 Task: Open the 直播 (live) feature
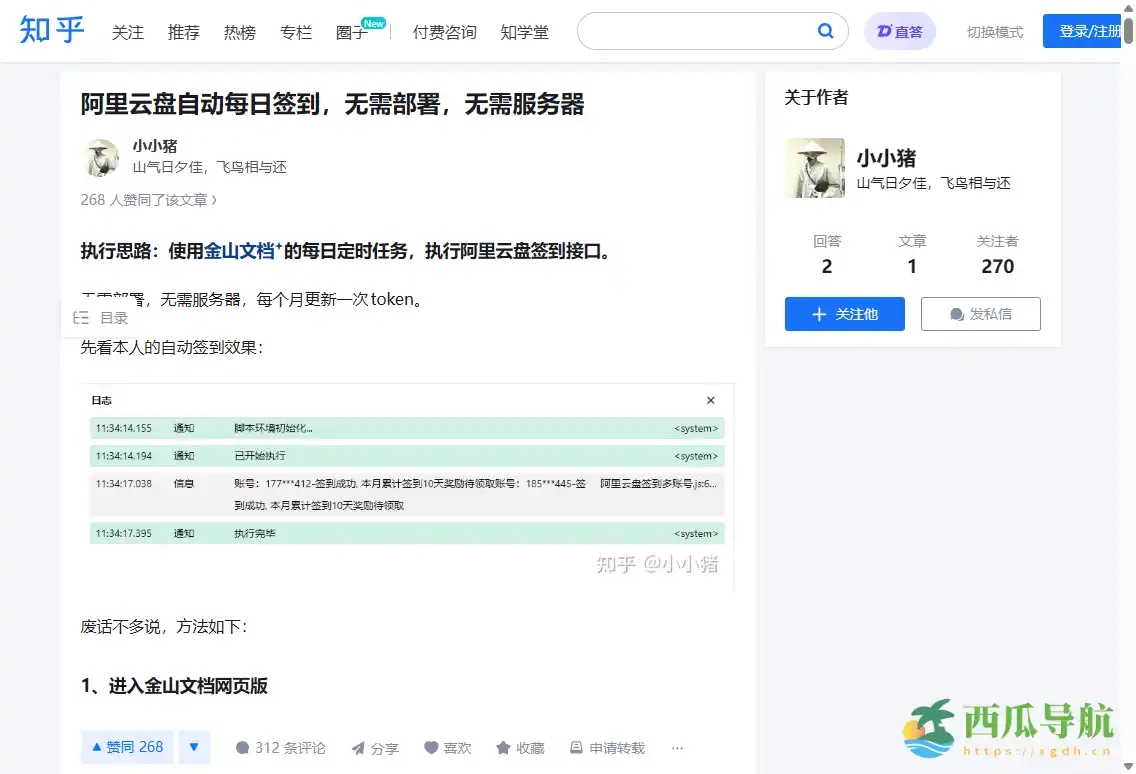click(899, 31)
